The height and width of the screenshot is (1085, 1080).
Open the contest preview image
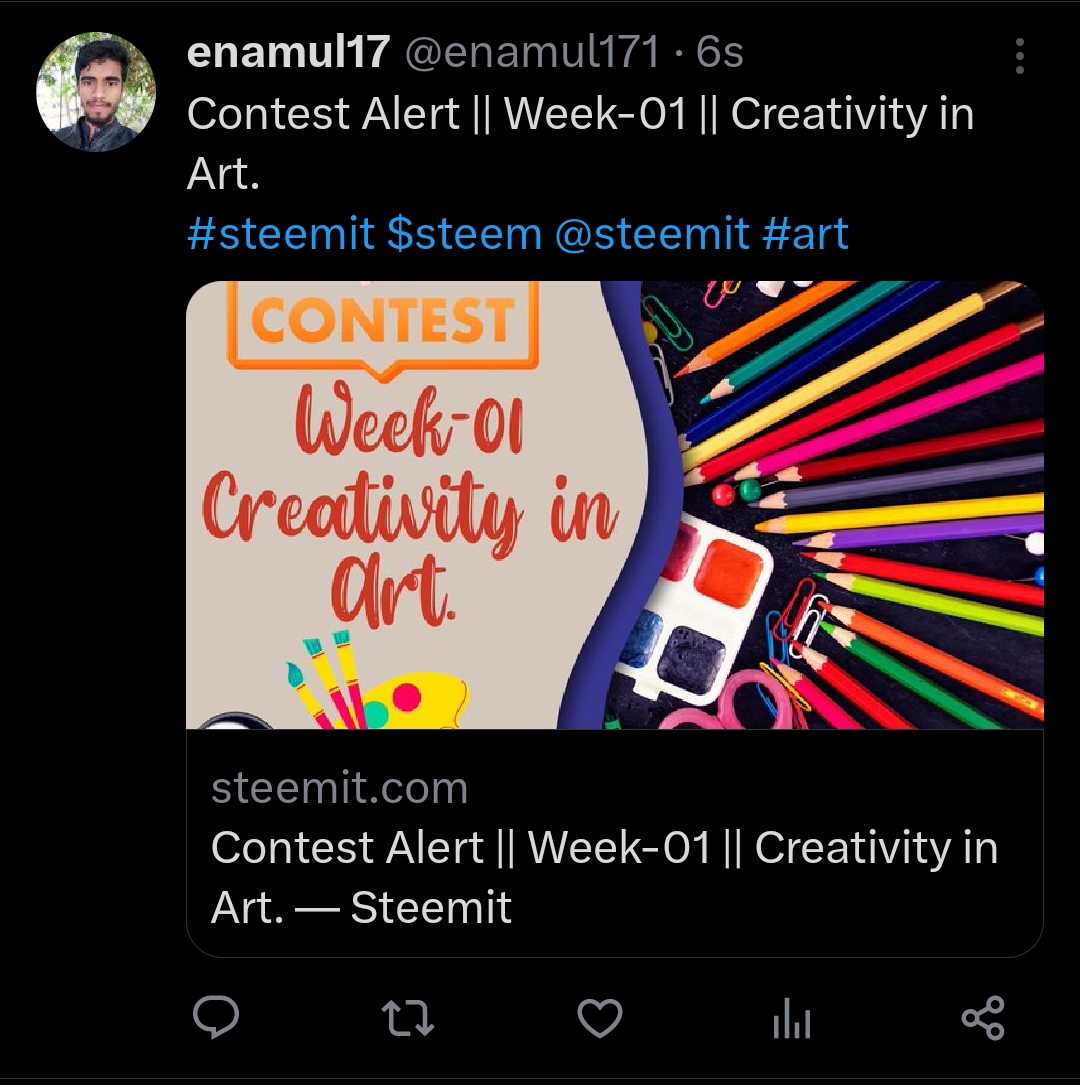point(614,504)
